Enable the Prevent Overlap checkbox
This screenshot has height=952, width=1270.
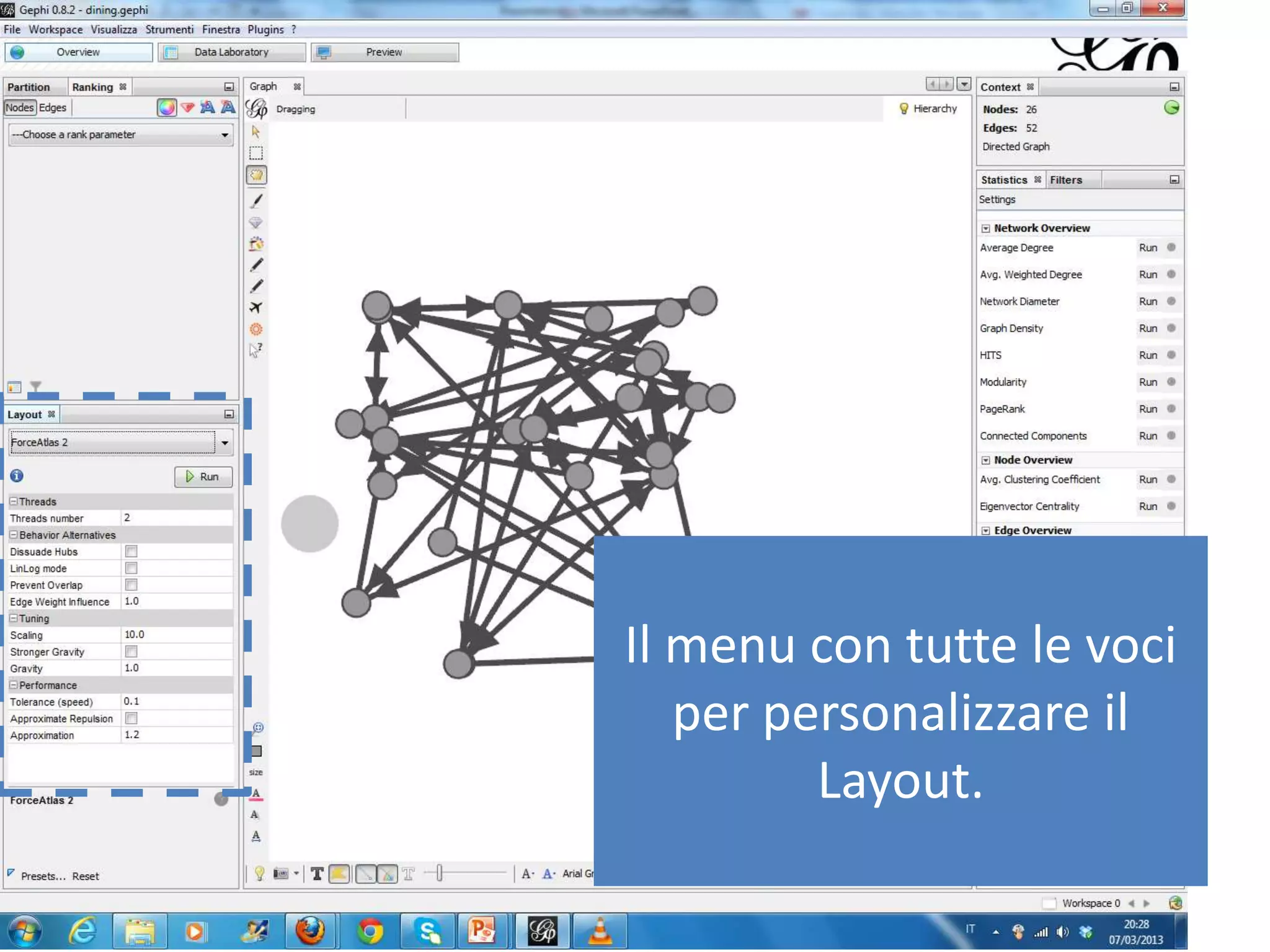(131, 585)
